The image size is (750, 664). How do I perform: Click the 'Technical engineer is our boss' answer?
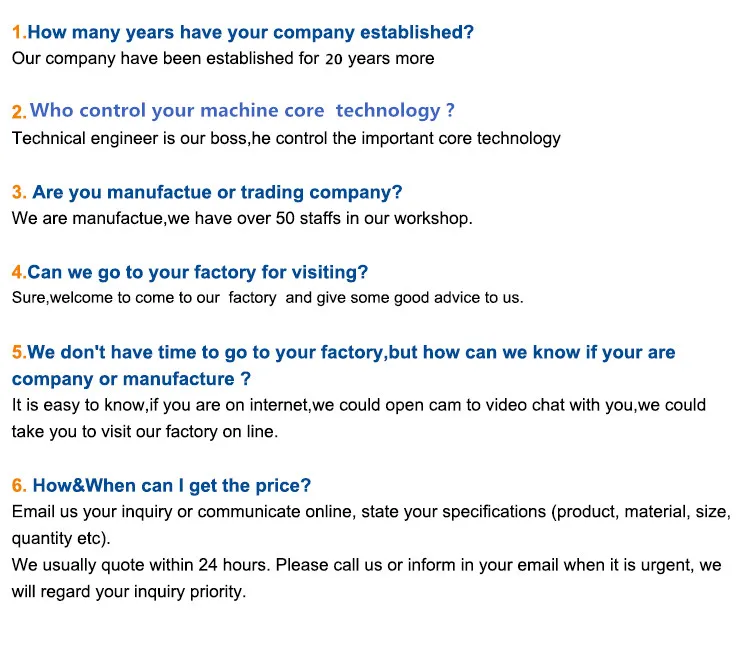tap(286, 138)
